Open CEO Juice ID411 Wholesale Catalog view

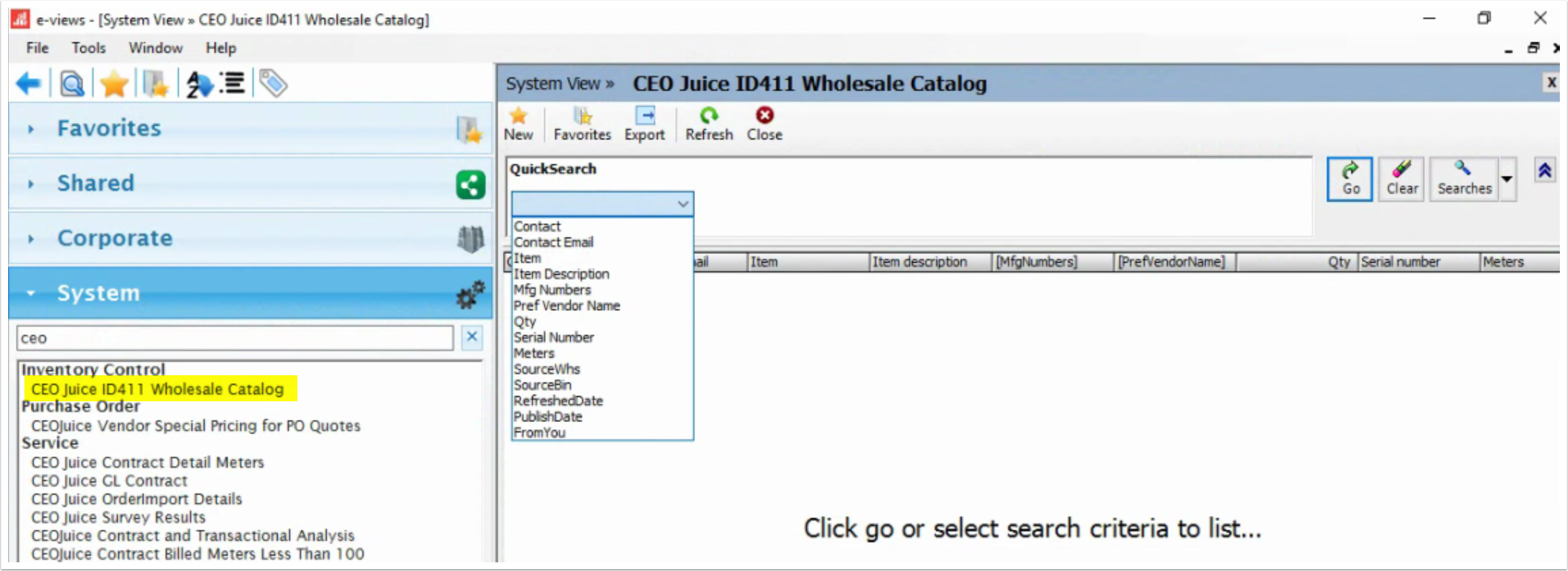pos(157,389)
